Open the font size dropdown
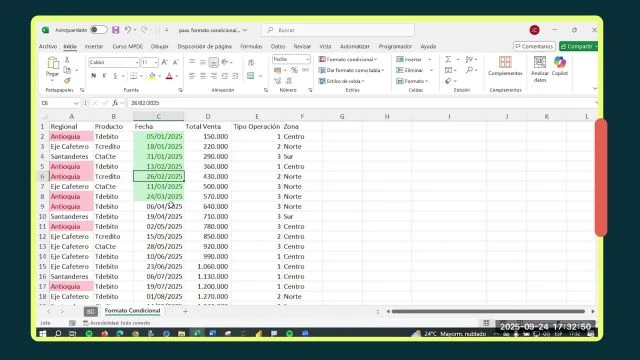The image size is (640, 360). pos(156,62)
